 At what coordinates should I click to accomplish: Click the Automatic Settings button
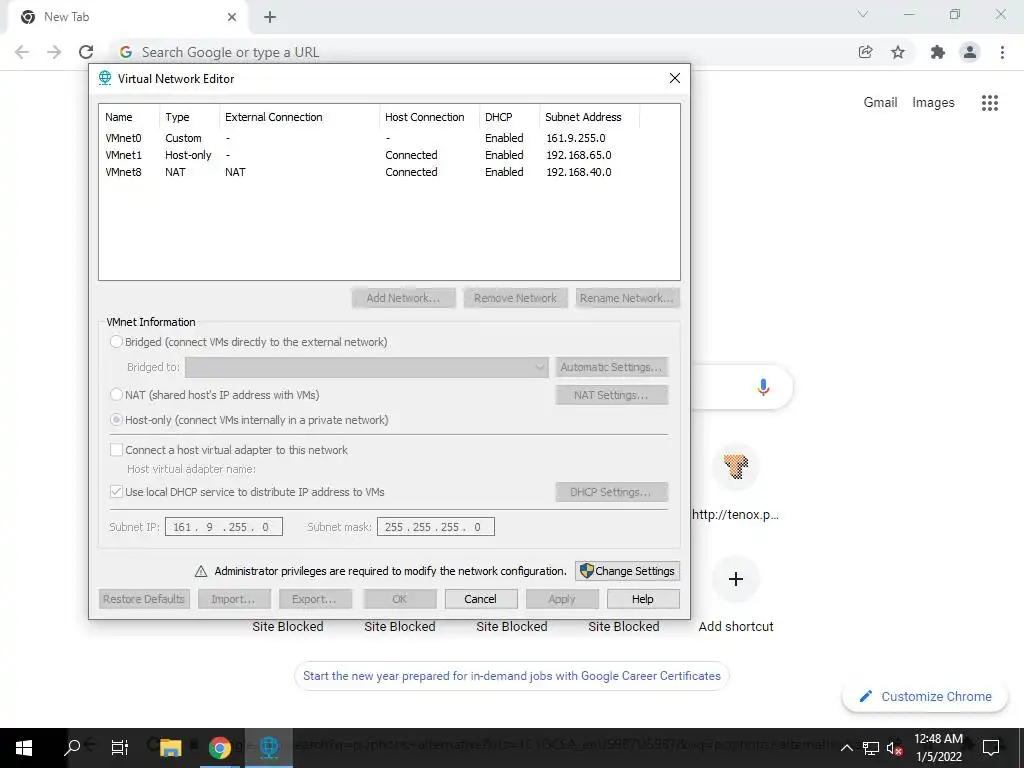click(611, 367)
